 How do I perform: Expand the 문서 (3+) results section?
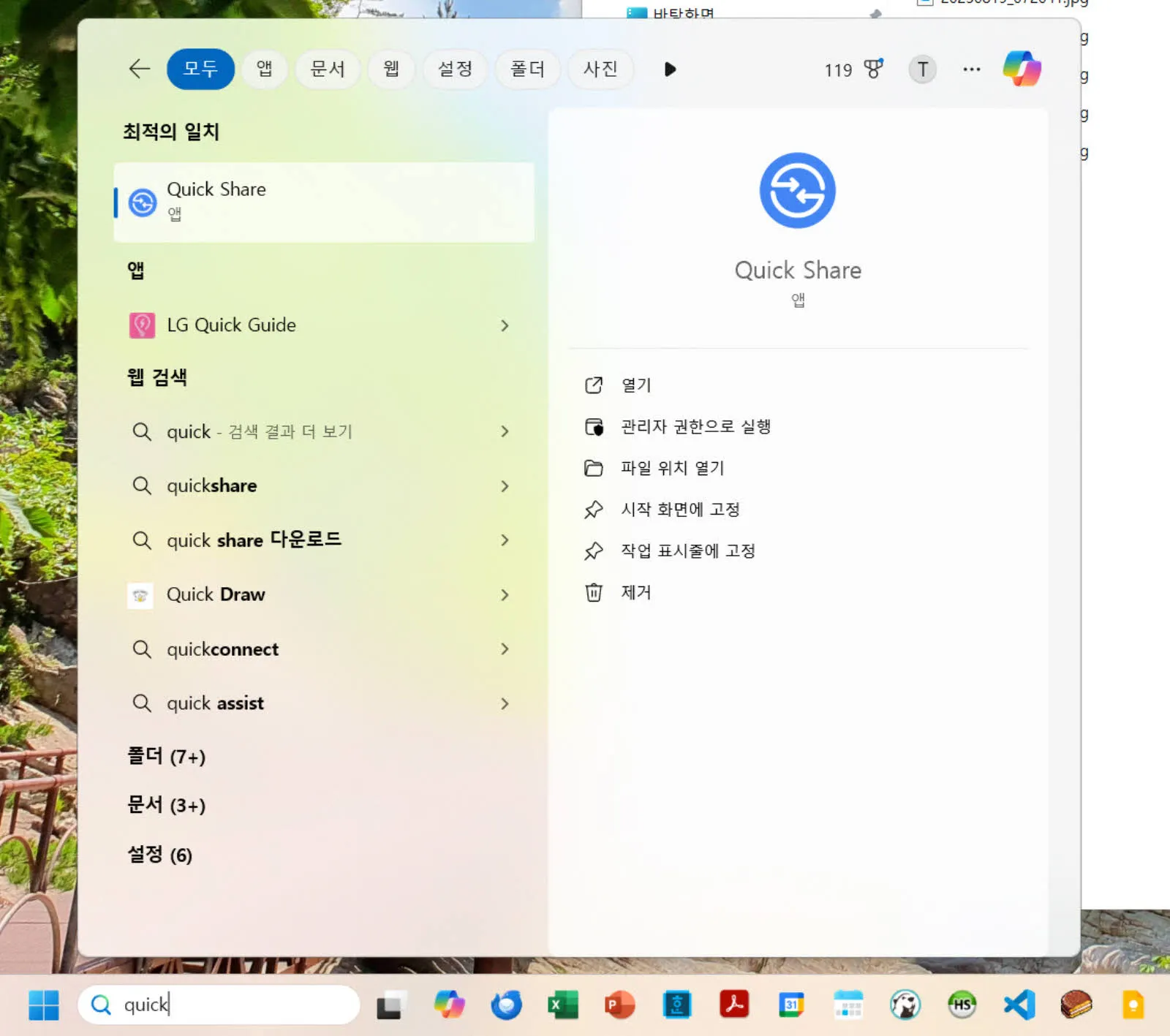point(167,805)
